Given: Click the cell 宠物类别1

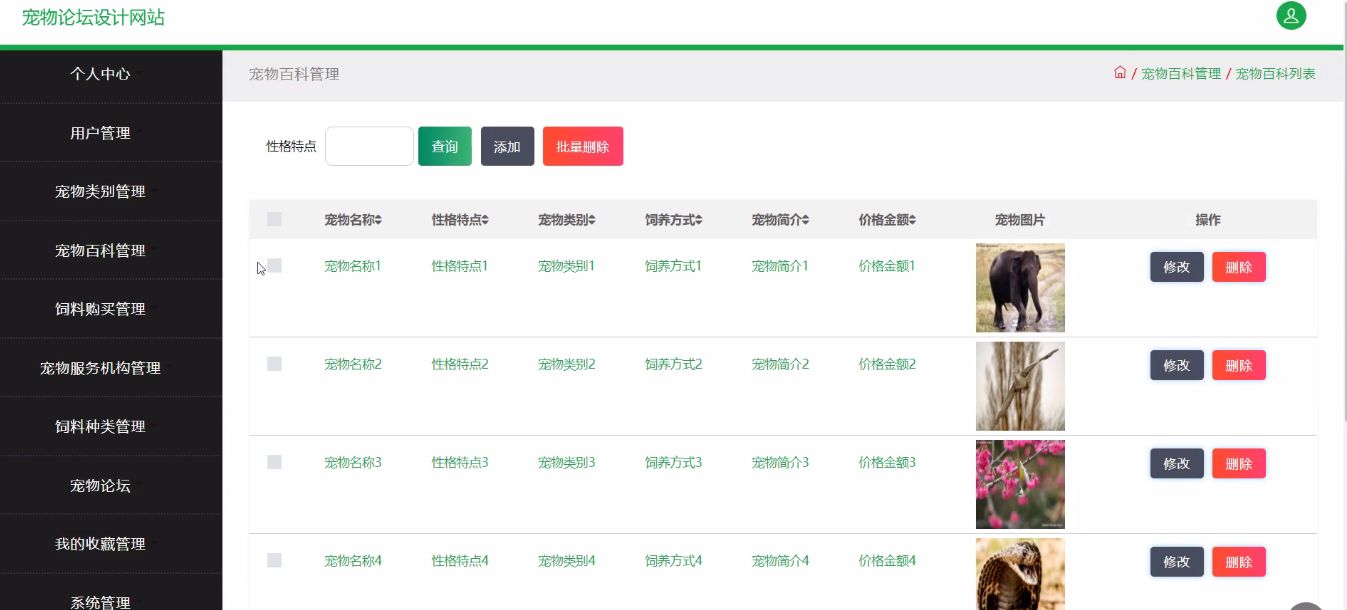Looking at the screenshot, I should (x=567, y=266).
